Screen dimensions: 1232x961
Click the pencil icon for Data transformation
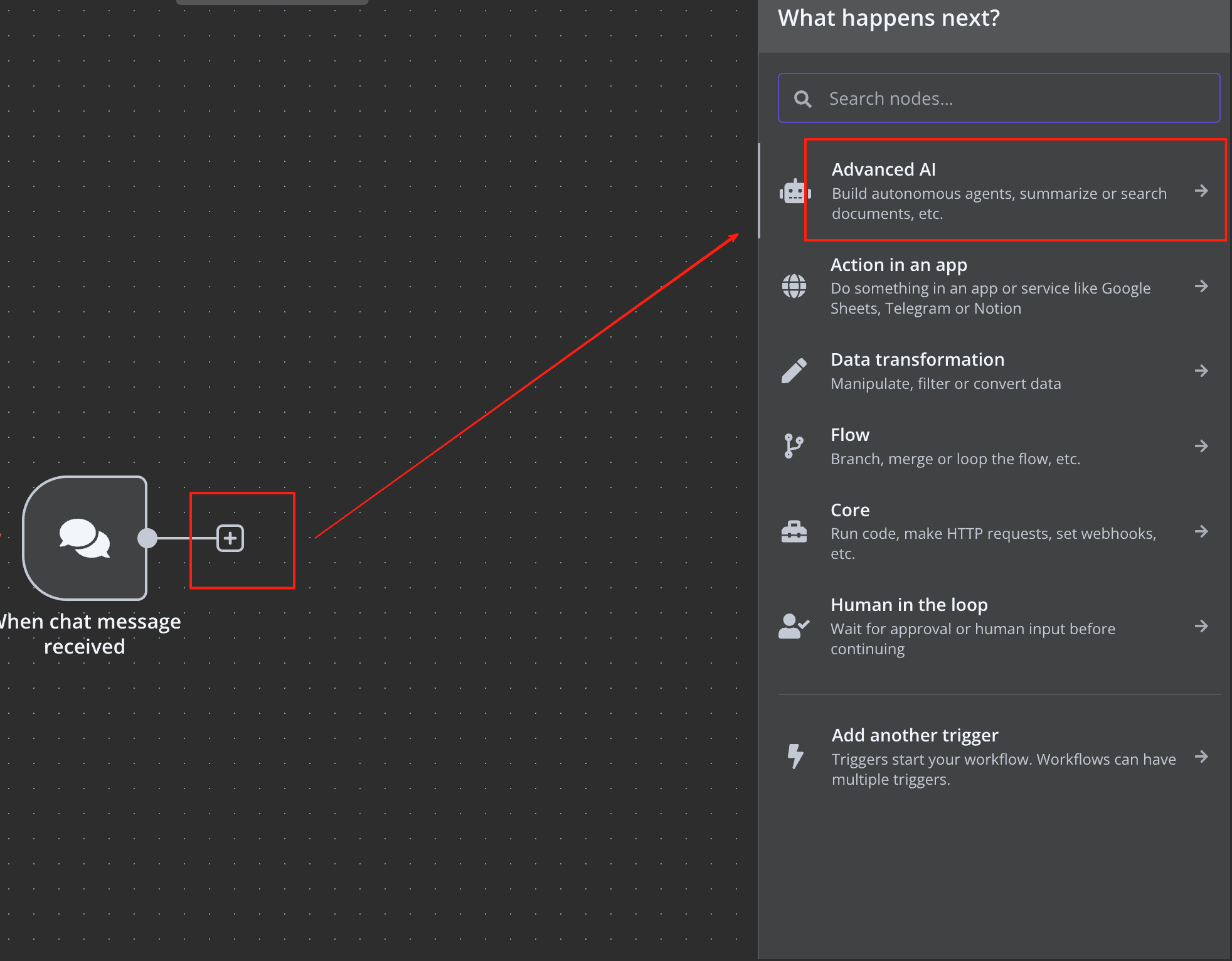(x=794, y=371)
